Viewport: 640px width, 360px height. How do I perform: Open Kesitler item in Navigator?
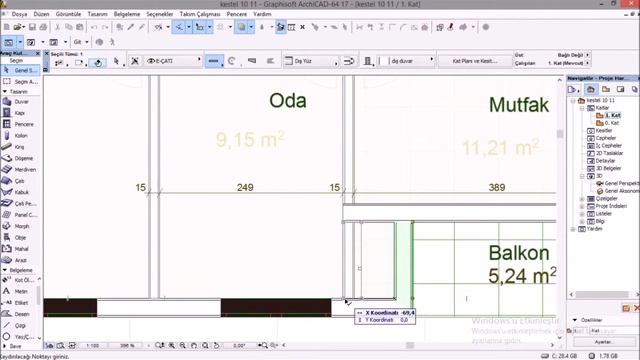pyautogui.click(x=600, y=131)
